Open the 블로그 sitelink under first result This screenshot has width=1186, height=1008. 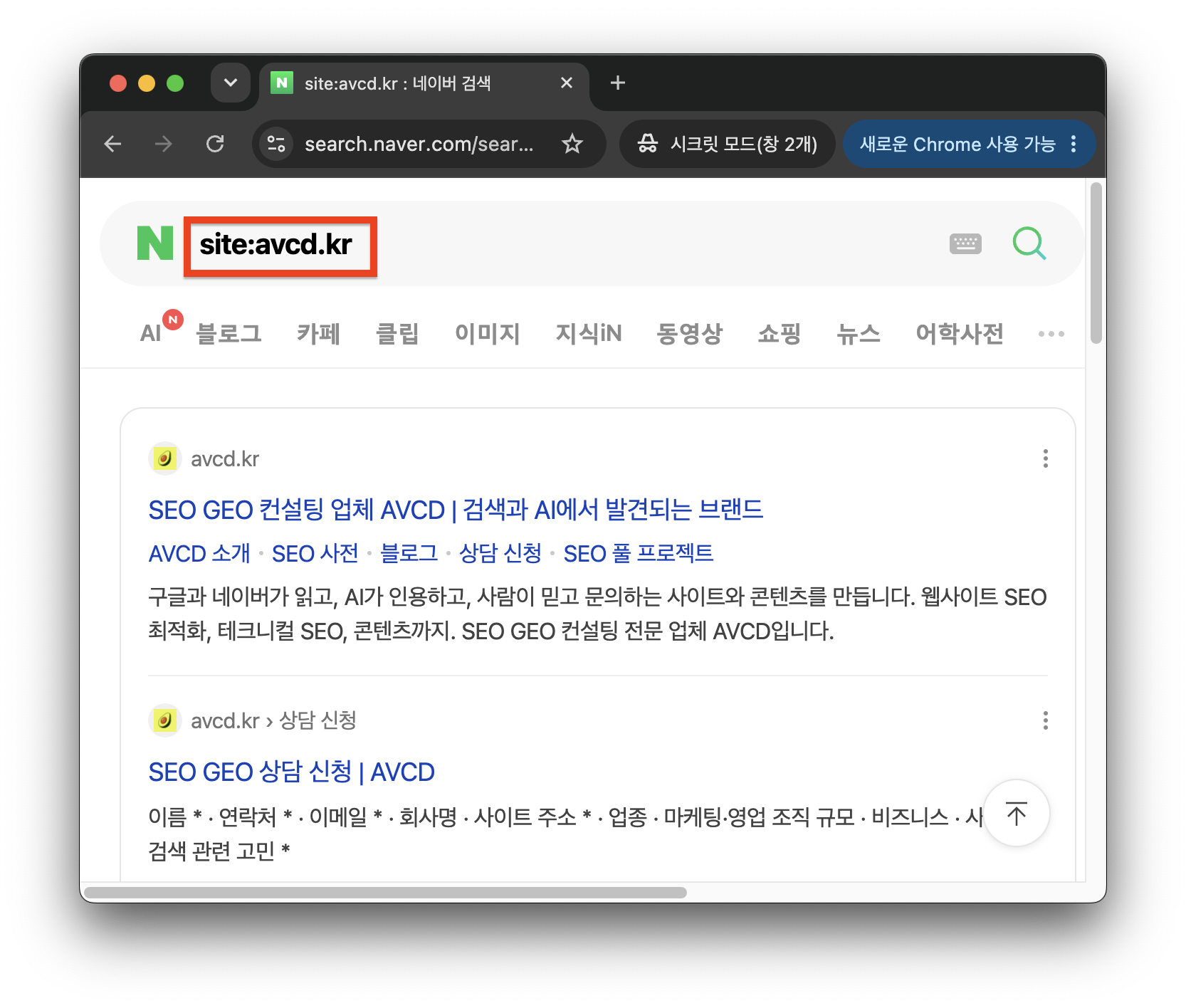click(x=409, y=553)
